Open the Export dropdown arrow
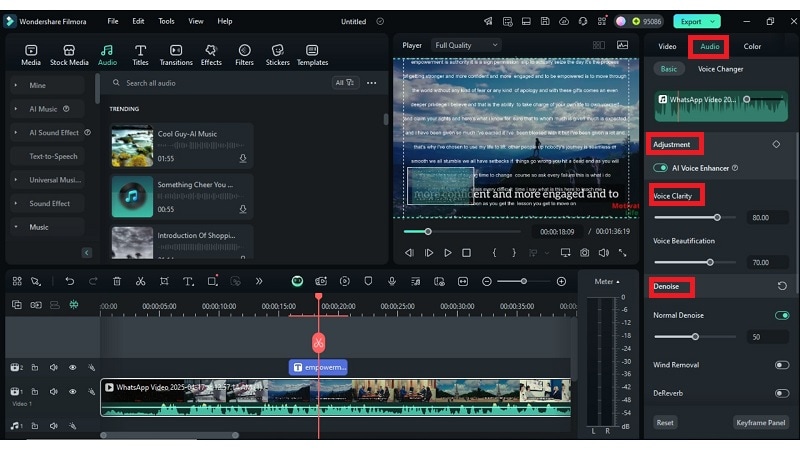The width and height of the screenshot is (800, 450). [712, 21]
